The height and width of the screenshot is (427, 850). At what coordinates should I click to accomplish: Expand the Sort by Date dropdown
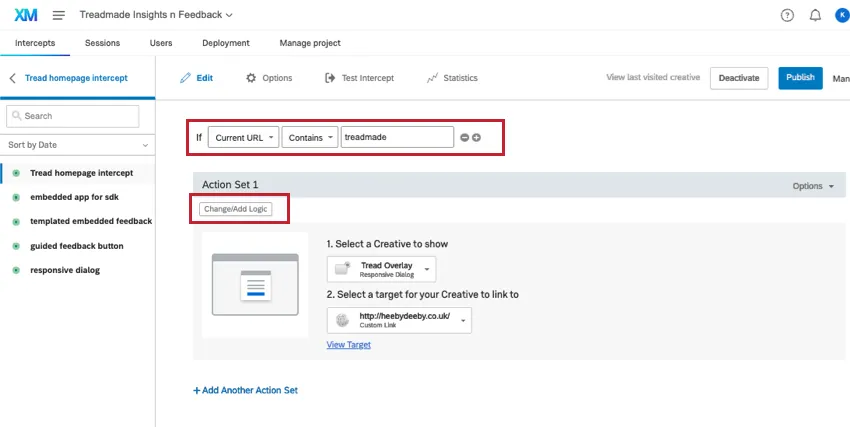[x=78, y=145]
